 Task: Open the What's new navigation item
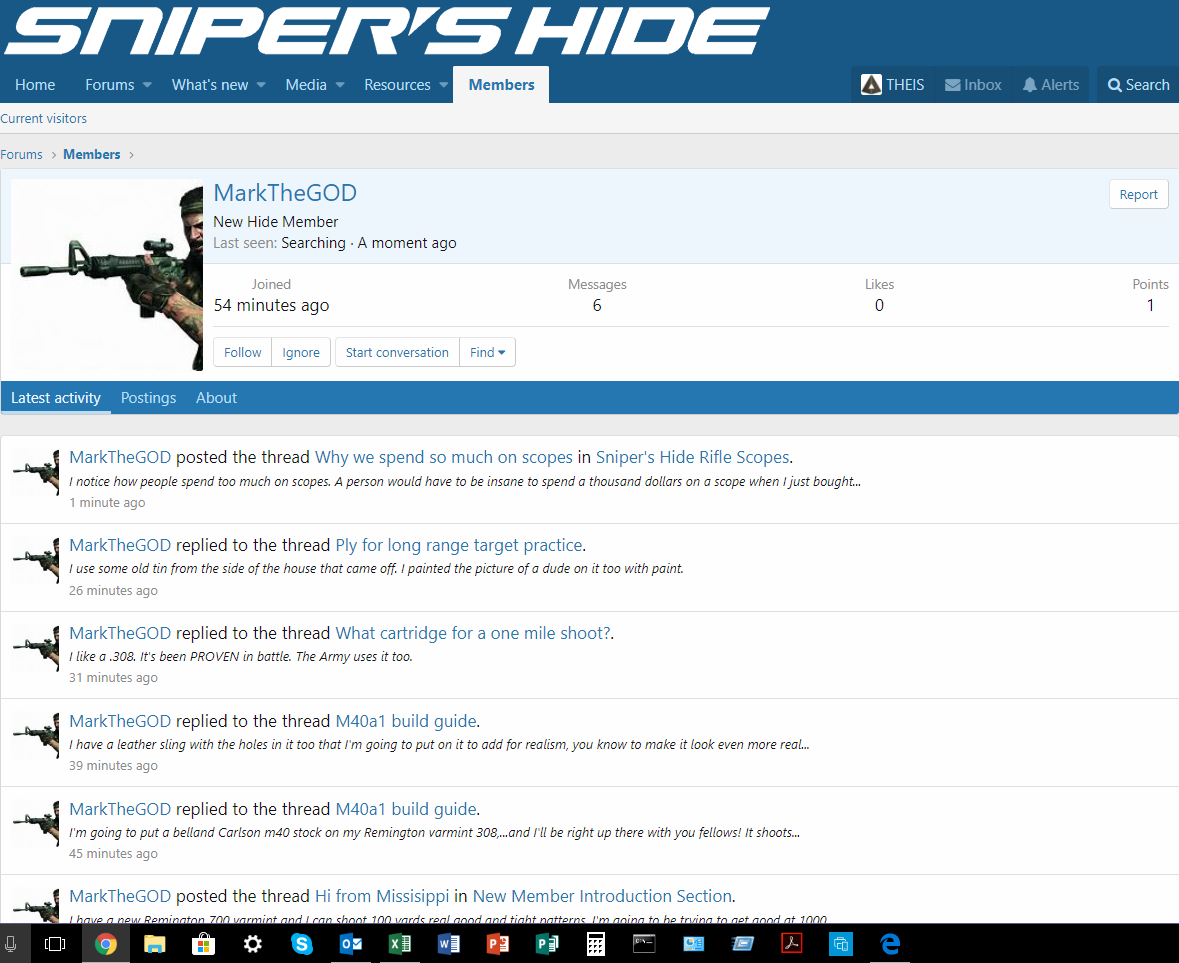point(210,85)
